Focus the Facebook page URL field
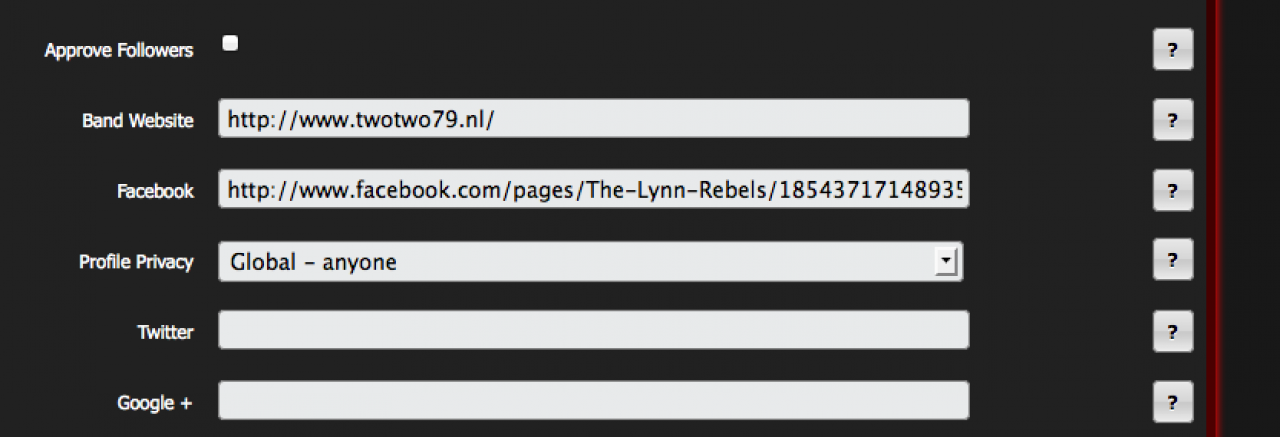1280x437 pixels. click(x=593, y=190)
